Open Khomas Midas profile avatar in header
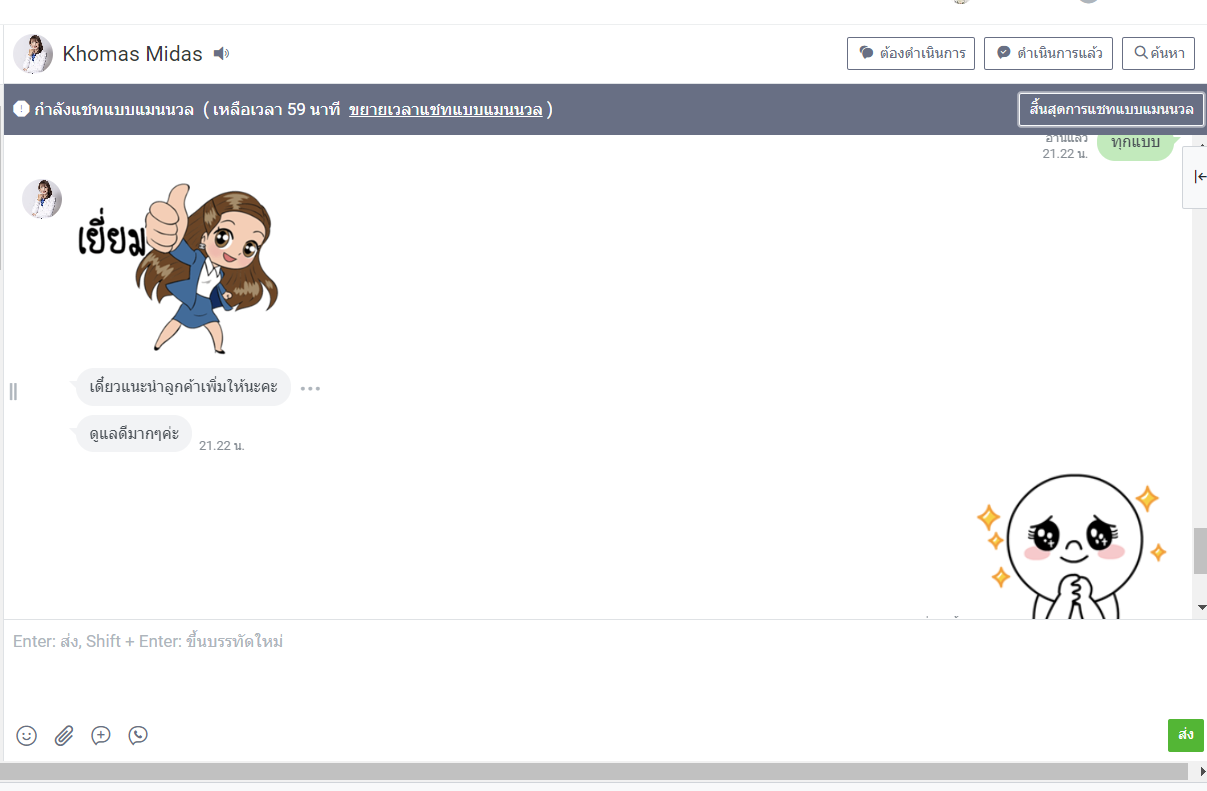Screen dimensions: 1207x791 click(x=33, y=54)
